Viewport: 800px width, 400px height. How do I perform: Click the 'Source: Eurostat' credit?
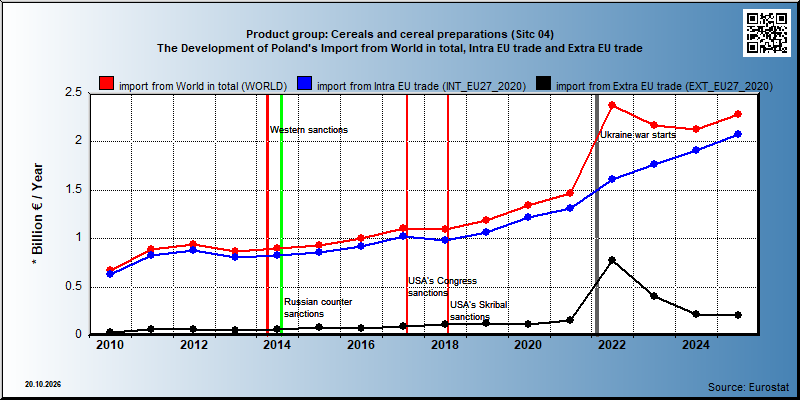[749, 386]
